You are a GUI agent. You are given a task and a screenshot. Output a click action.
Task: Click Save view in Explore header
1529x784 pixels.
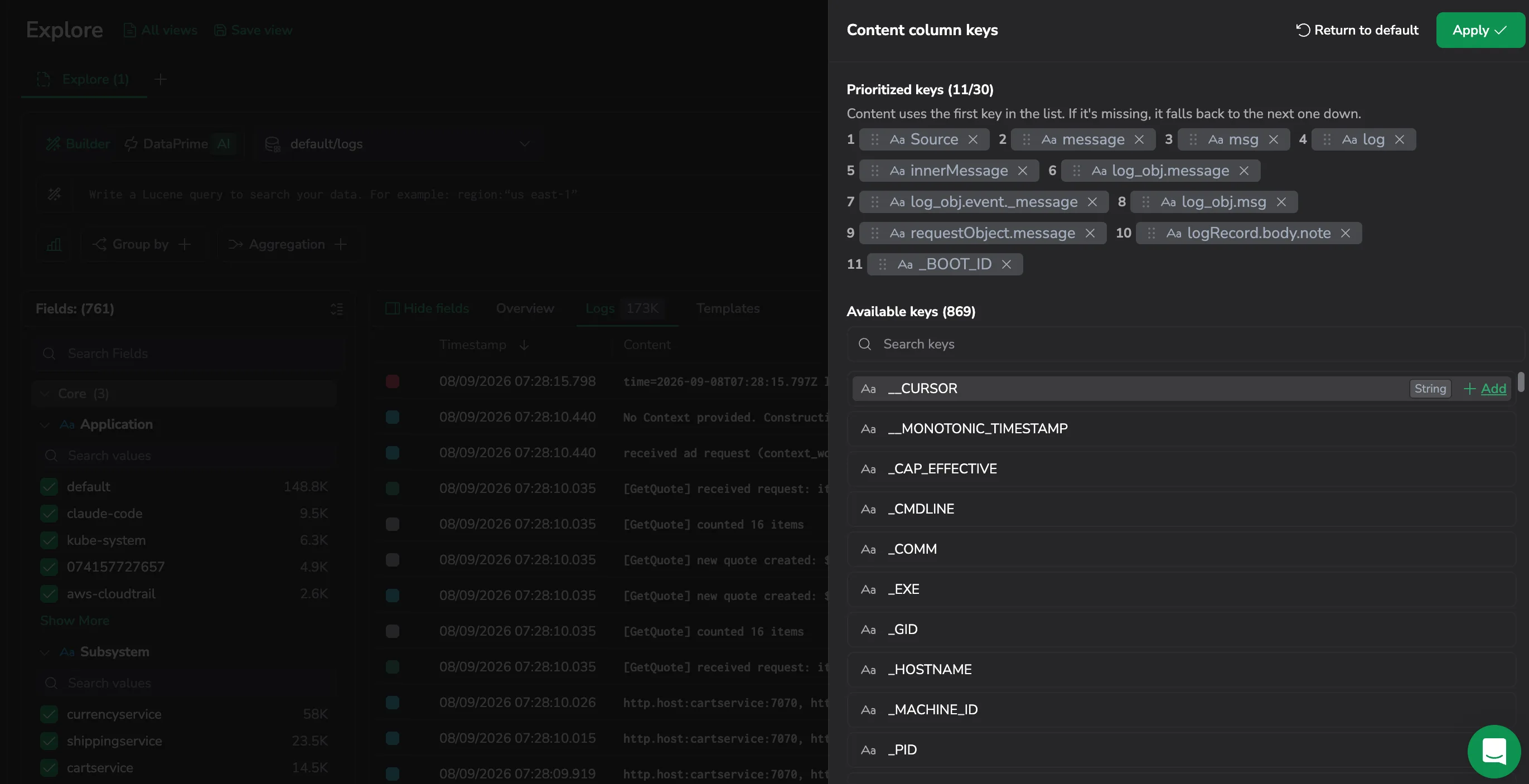point(254,30)
